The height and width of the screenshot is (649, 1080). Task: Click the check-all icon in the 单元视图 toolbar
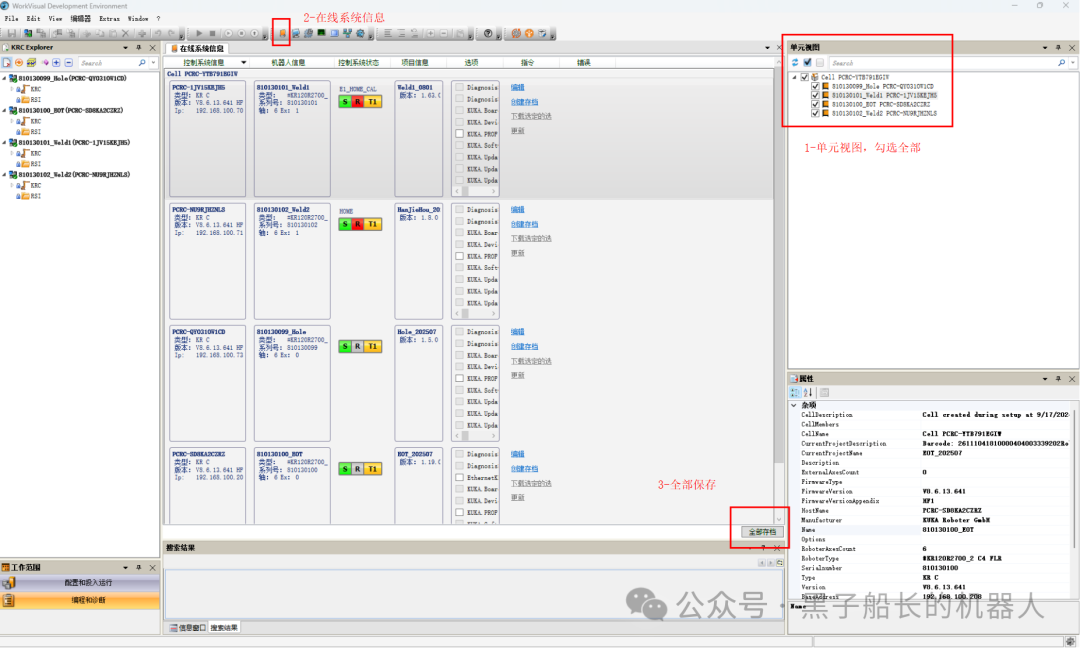[x=808, y=62]
